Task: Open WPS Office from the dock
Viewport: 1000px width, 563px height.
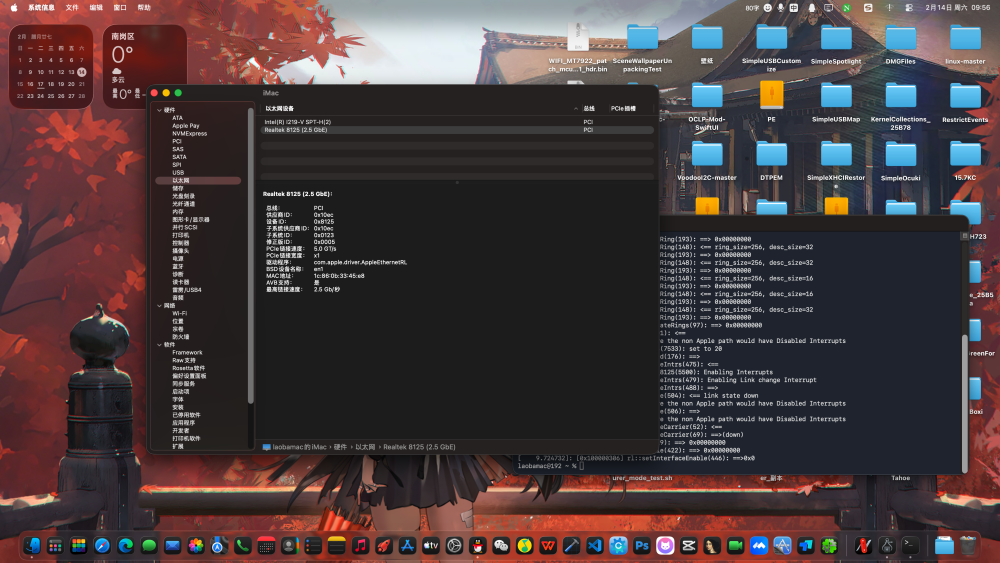Action: tap(548, 546)
